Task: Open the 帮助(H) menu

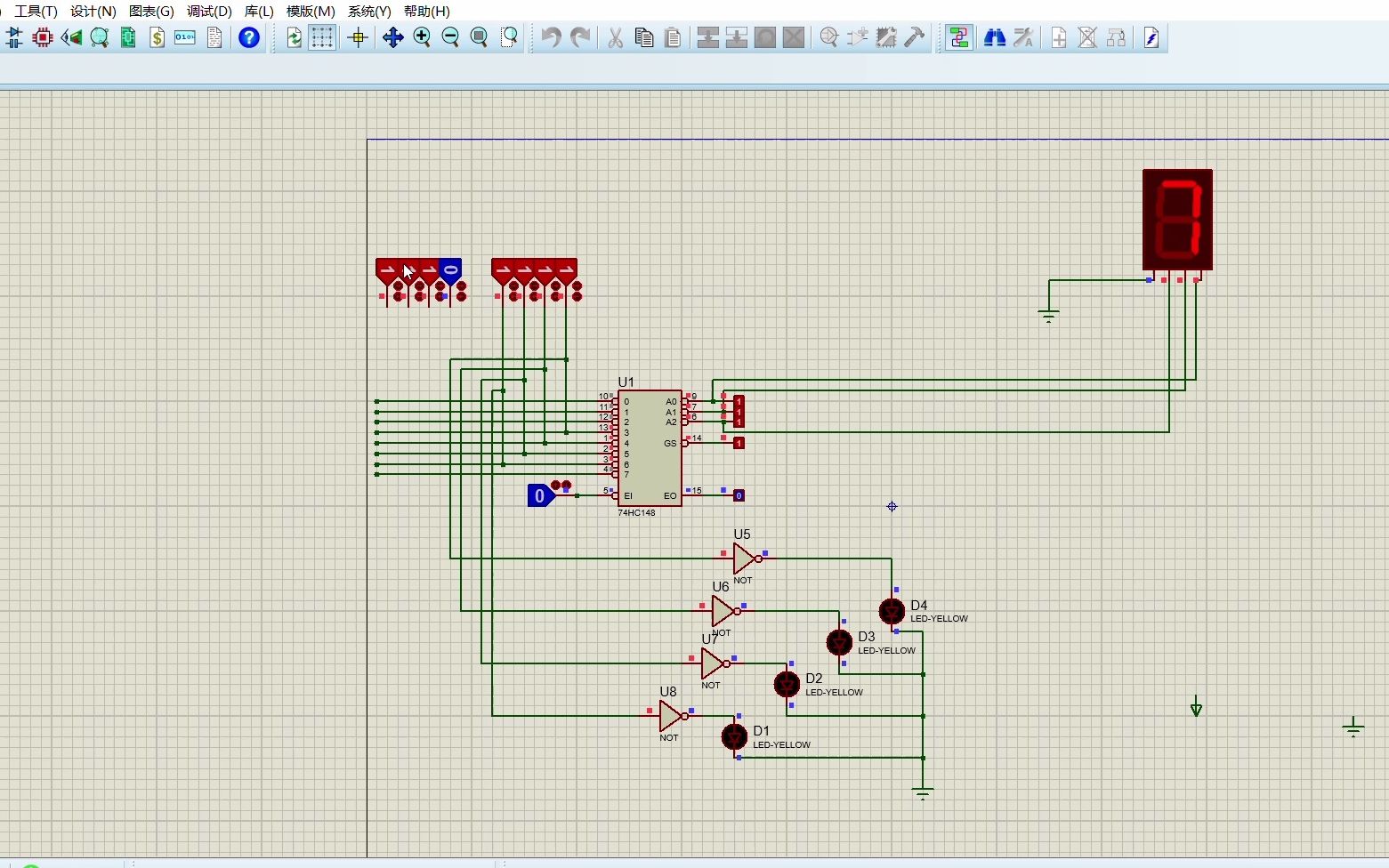Action: [427, 11]
